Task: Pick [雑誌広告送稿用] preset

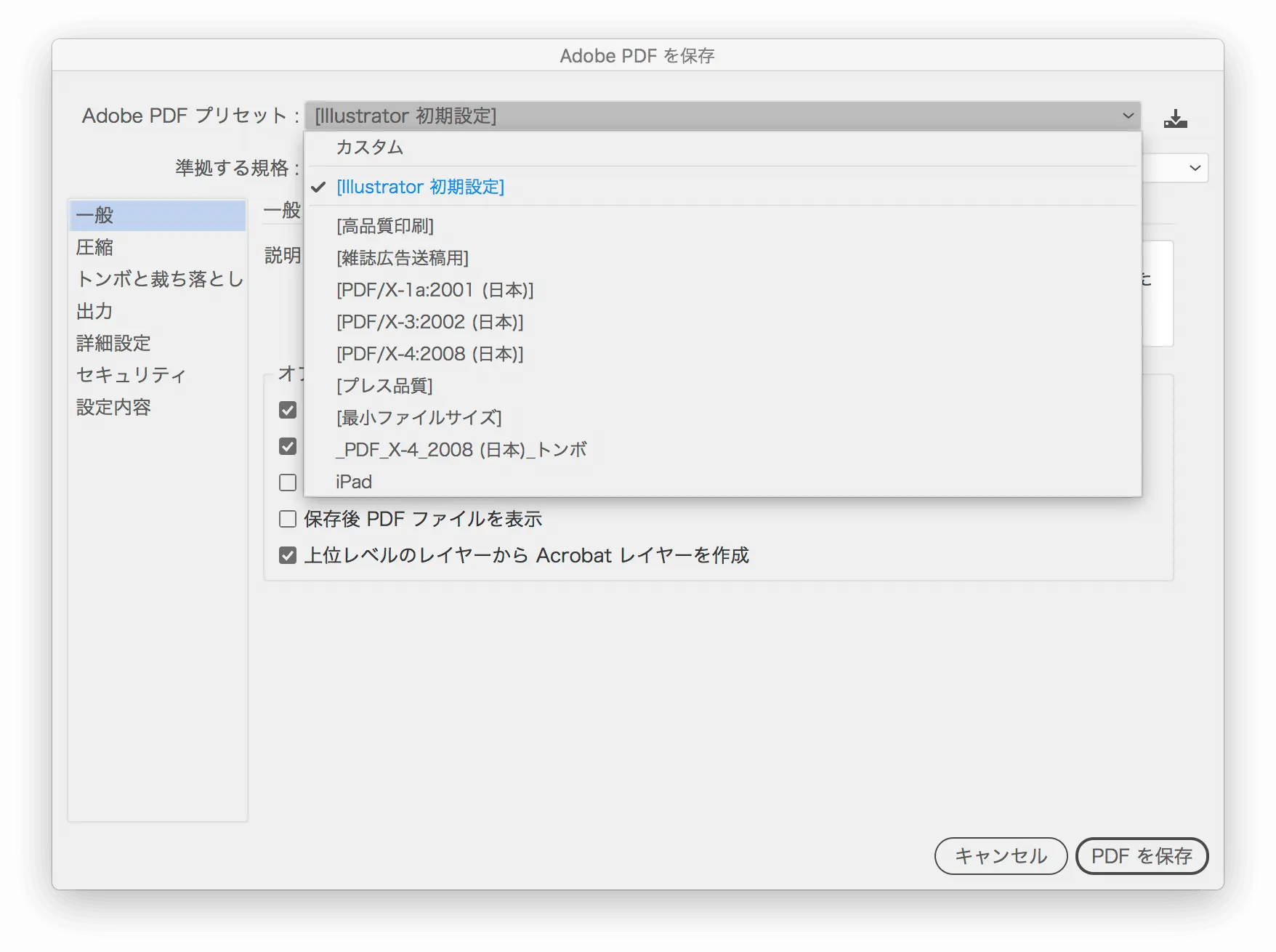Action: (x=723, y=258)
